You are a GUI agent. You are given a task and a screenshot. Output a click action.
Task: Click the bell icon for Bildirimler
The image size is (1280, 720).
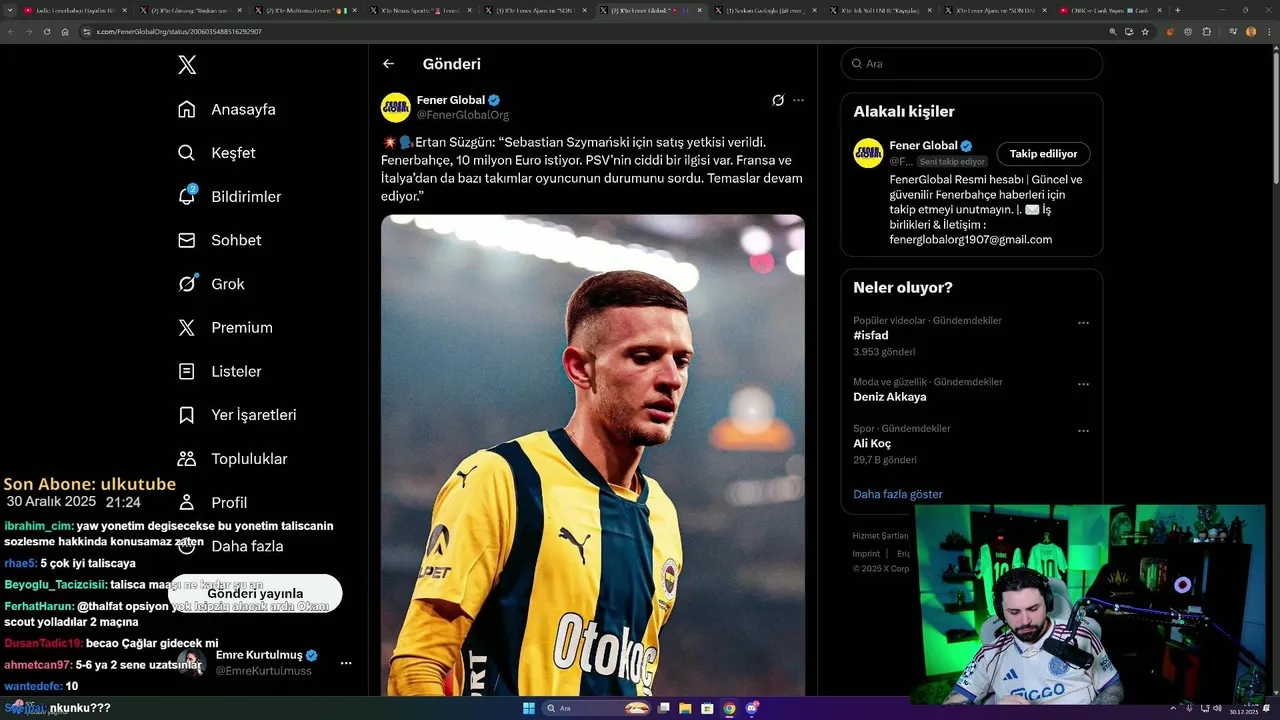pyautogui.click(x=187, y=197)
